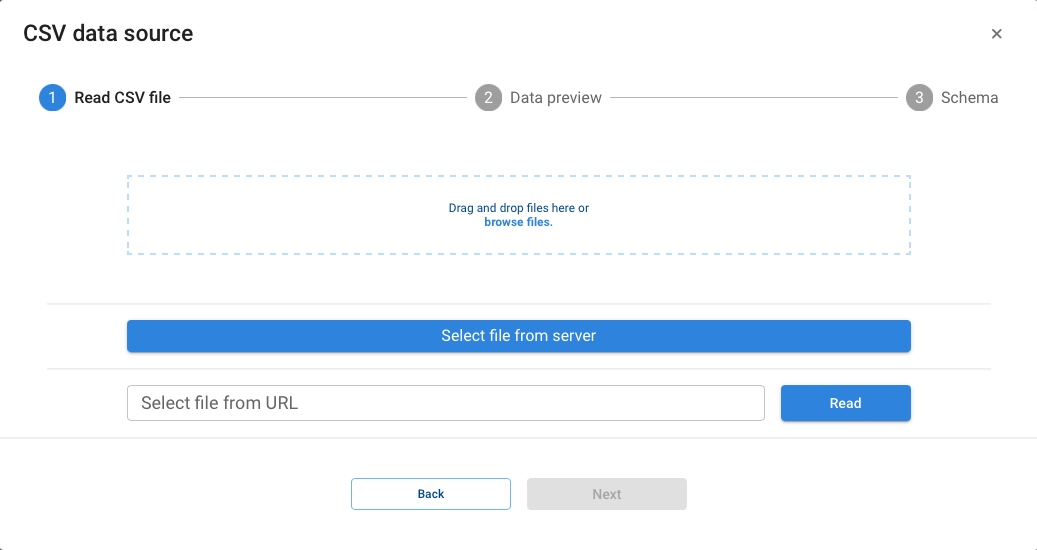Click the step 1 circle icon
The width and height of the screenshot is (1037, 550).
pyautogui.click(x=52, y=98)
